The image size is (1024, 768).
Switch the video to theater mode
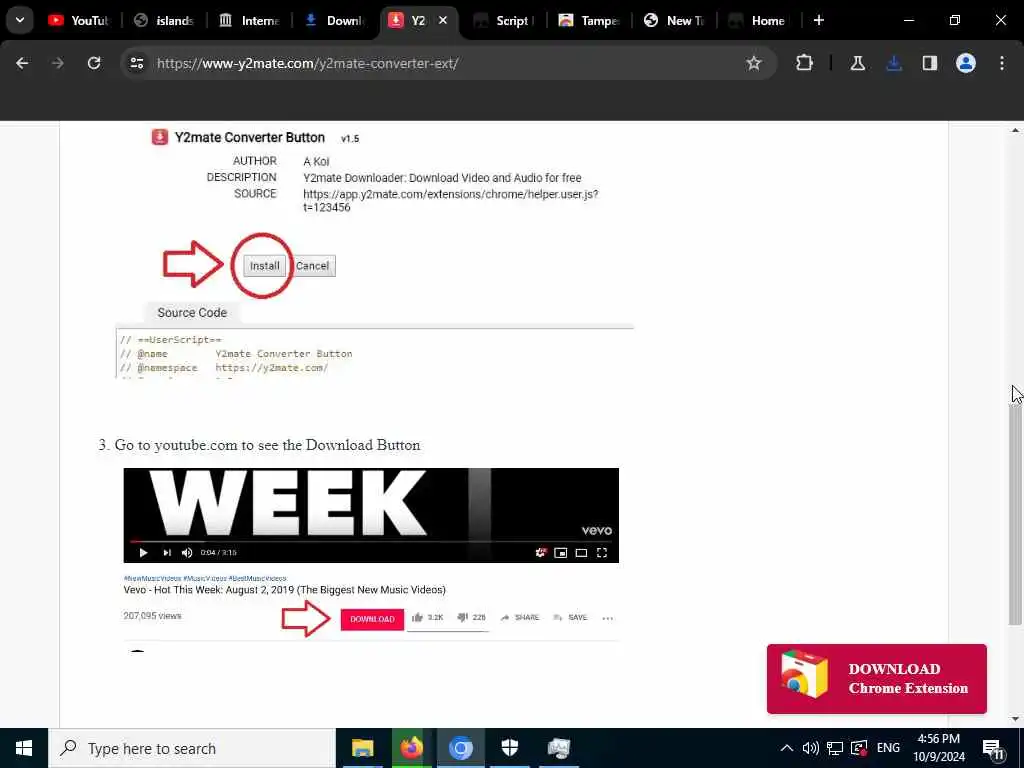point(581,552)
